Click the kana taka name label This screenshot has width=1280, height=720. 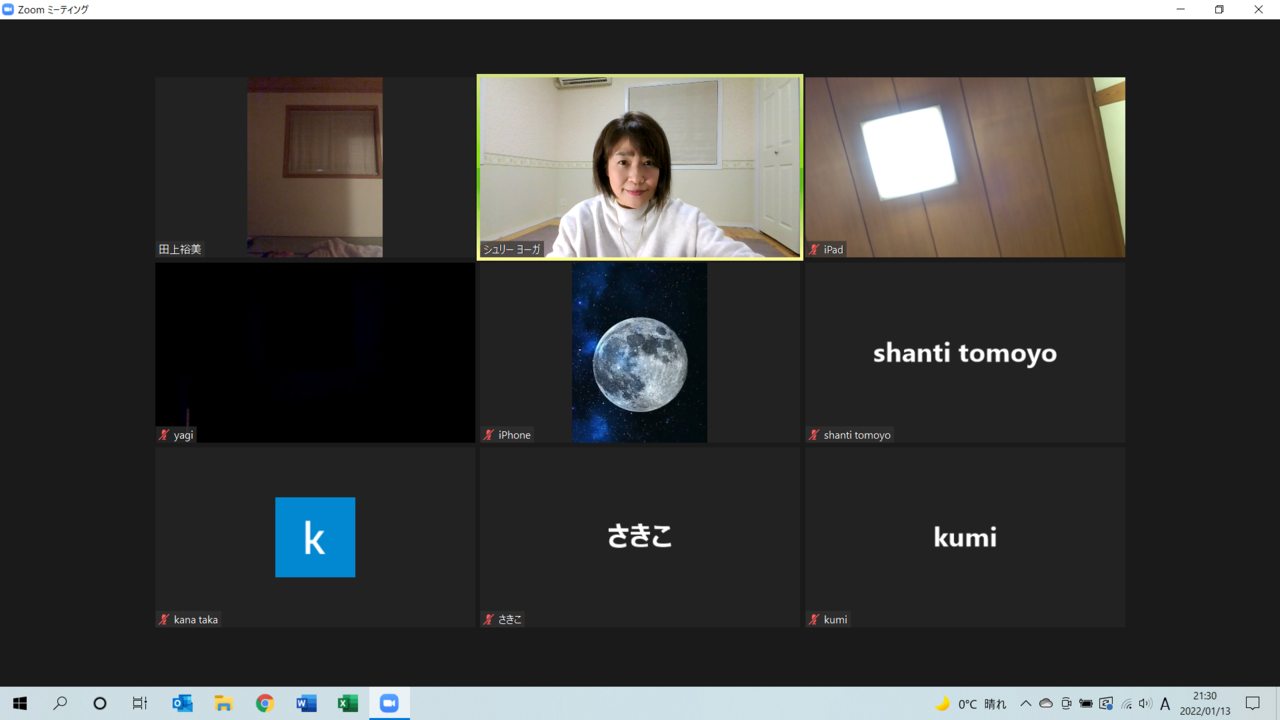(196, 620)
